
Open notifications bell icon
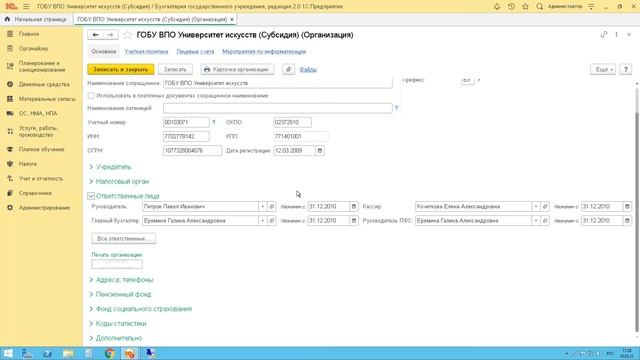click(x=497, y=7)
